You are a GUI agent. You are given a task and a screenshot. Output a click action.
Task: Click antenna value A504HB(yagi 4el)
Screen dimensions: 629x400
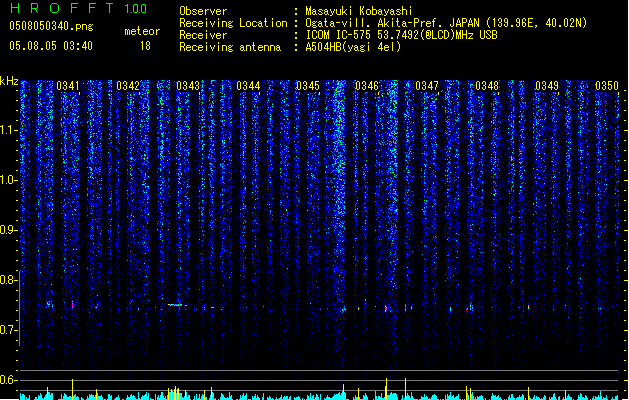click(x=353, y=47)
